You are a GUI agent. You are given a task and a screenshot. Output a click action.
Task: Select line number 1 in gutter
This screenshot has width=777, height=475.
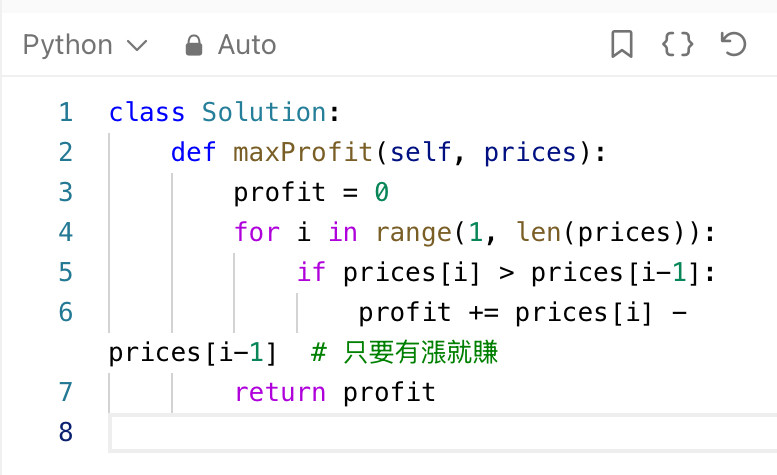pyautogui.click(x=66, y=112)
